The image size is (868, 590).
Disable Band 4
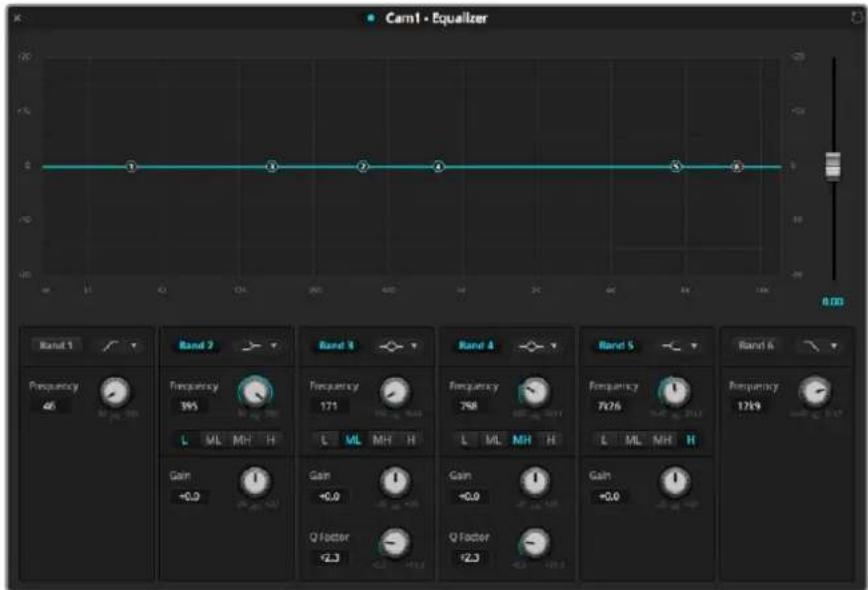pyautogui.click(x=476, y=345)
